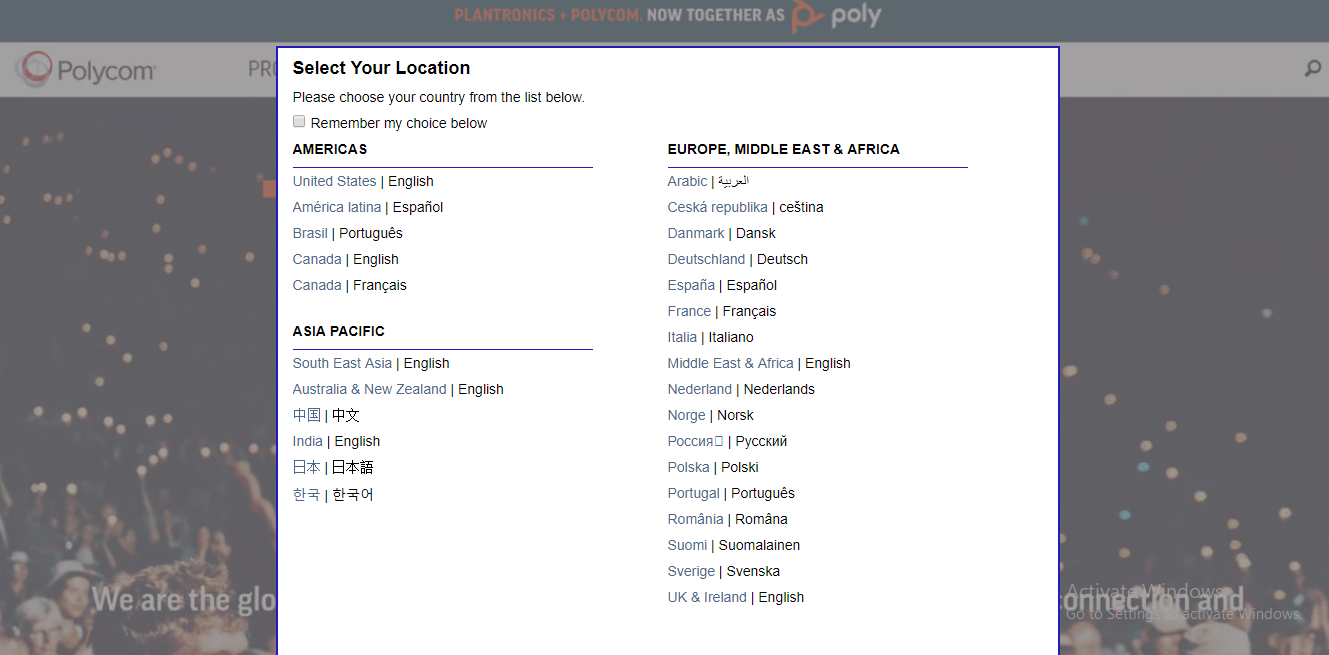Select the 中国 country link
This screenshot has height=655, width=1329.
pyautogui.click(x=307, y=415)
